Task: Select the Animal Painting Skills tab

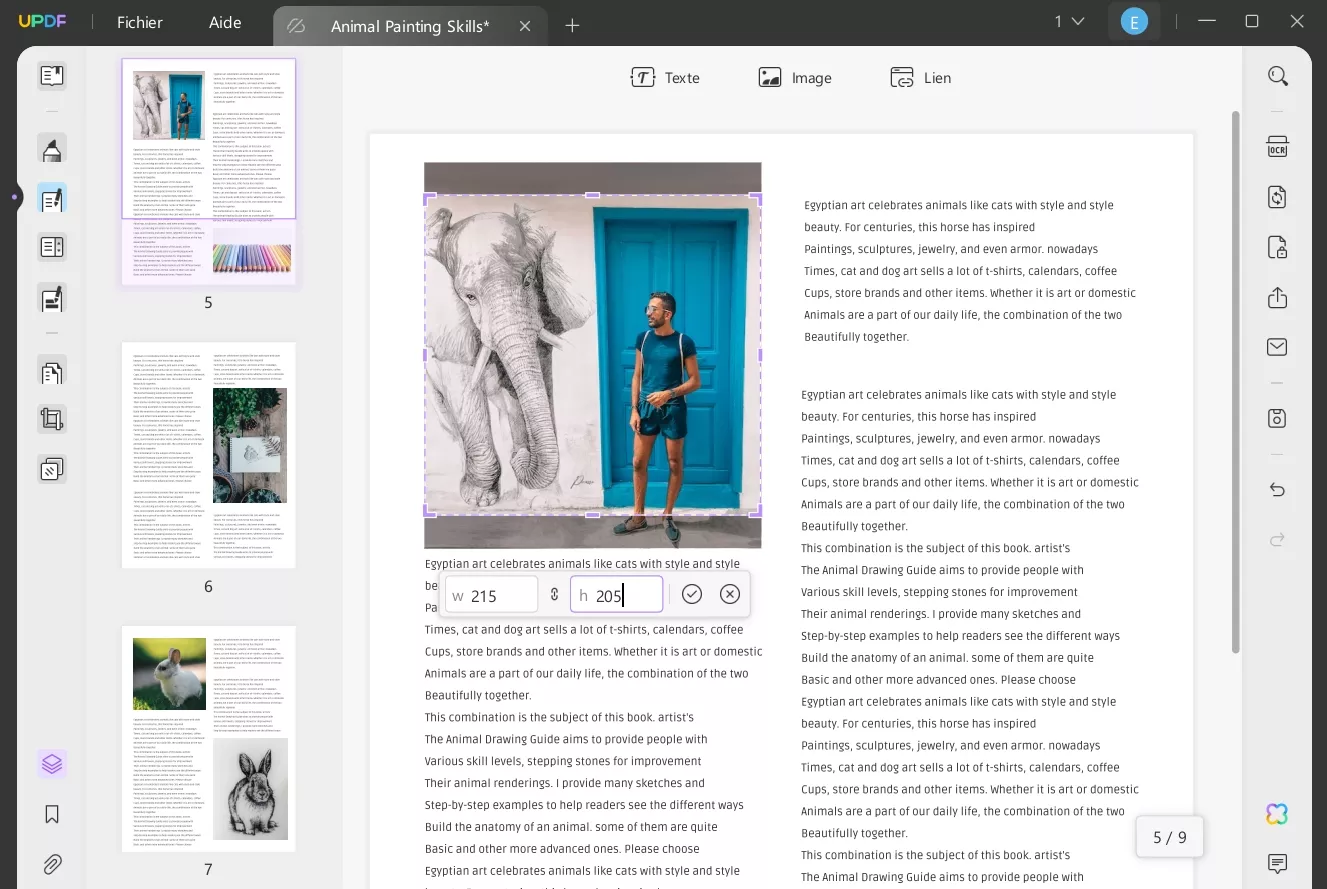Action: (409, 27)
